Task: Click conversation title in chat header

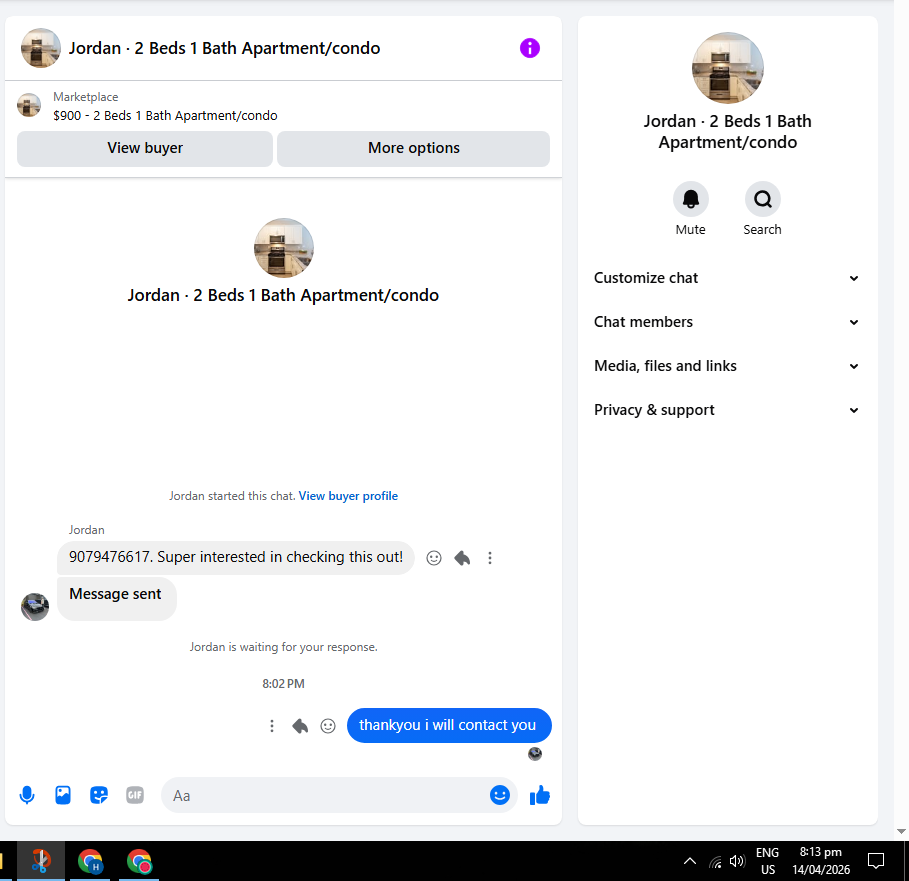Action: [224, 48]
